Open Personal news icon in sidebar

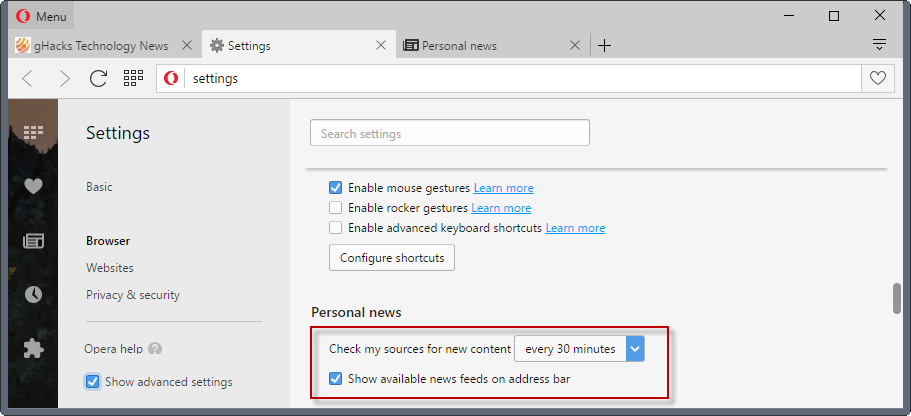(x=33, y=241)
